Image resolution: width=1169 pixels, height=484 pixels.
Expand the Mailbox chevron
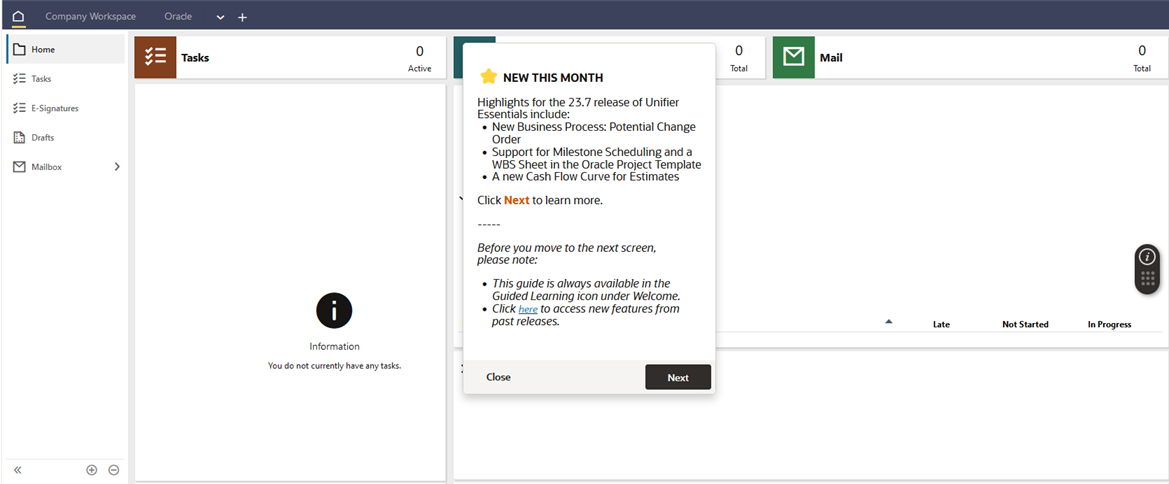pyautogui.click(x=116, y=167)
